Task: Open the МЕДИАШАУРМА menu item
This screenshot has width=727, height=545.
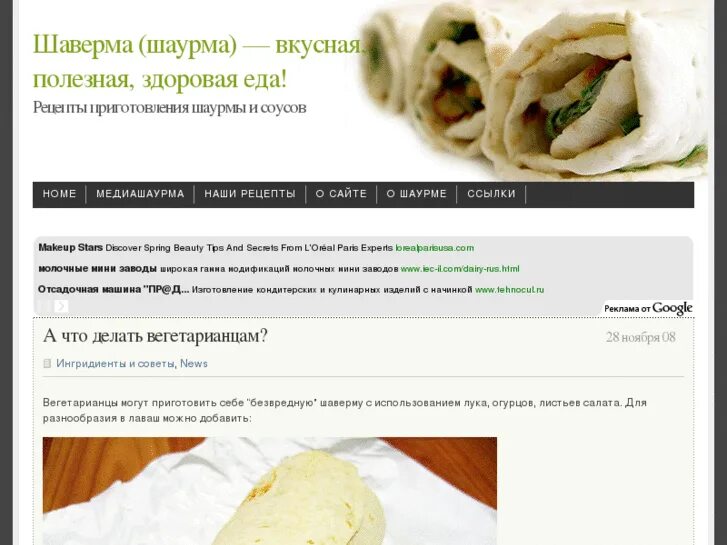Action: (x=140, y=194)
